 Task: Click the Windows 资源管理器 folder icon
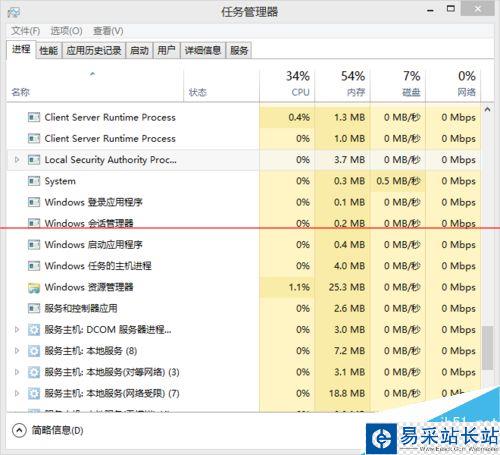click(34, 287)
